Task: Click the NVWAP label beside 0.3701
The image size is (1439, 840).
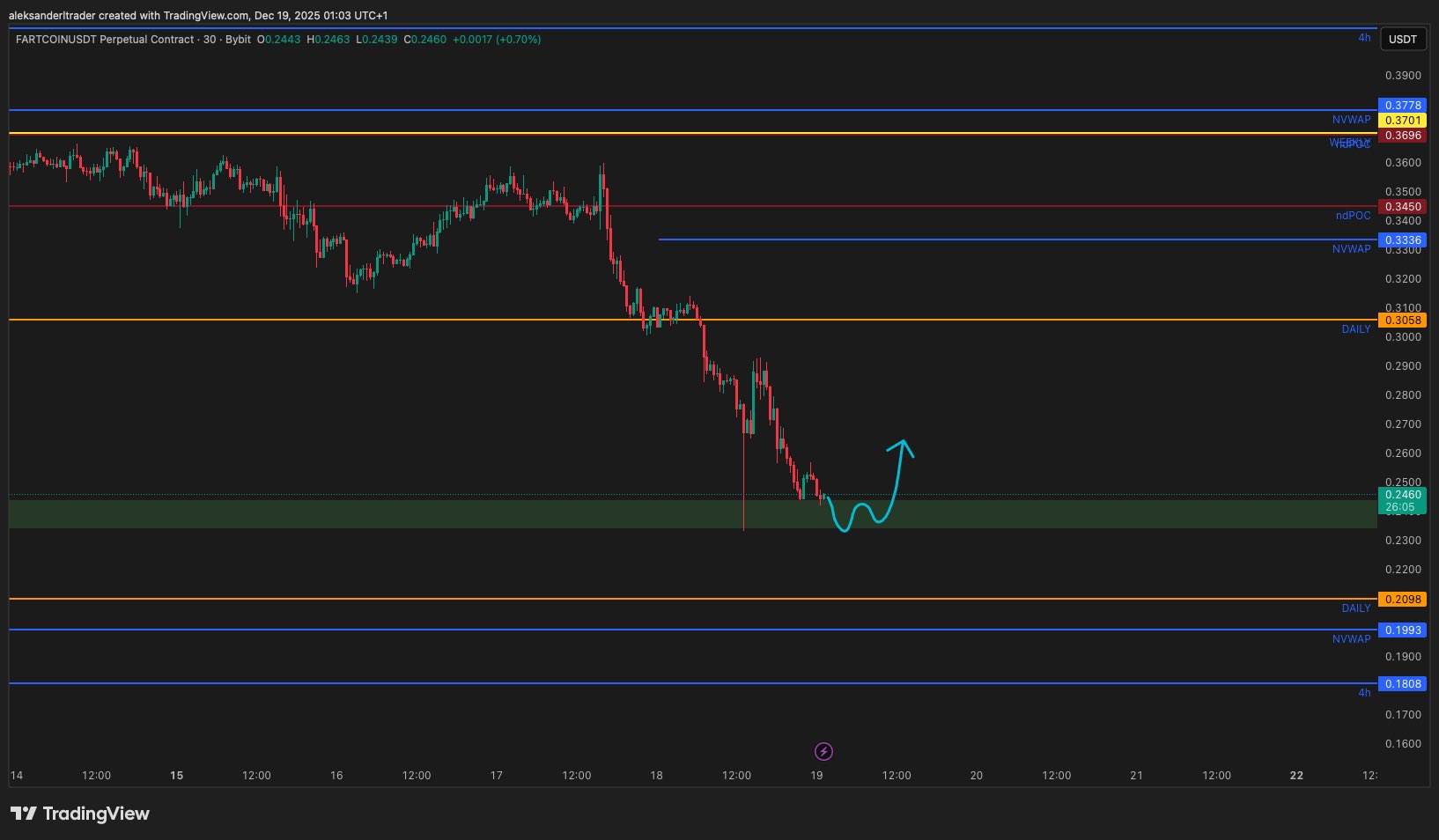Action: (x=1351, y=120)
